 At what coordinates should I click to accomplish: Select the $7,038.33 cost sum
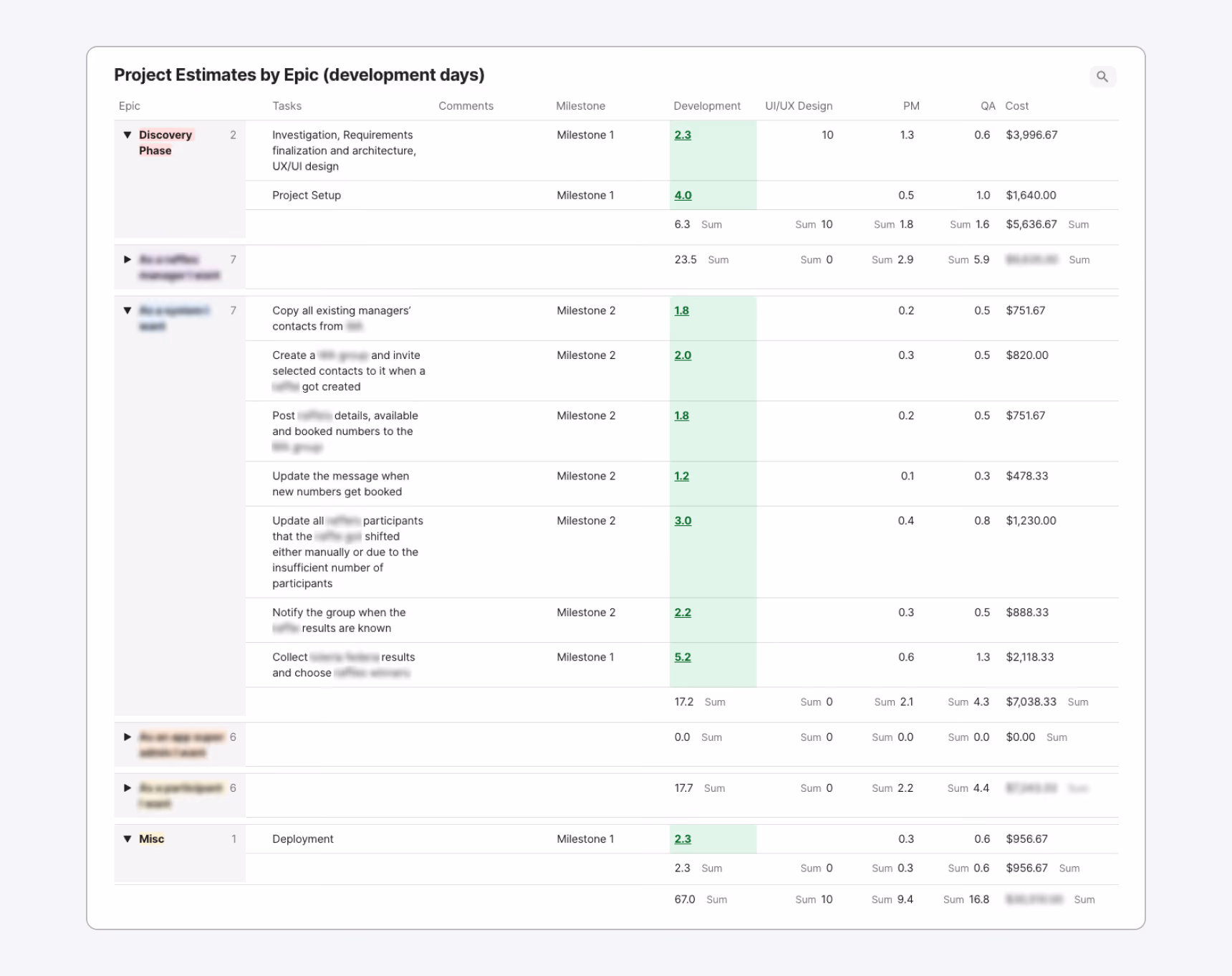pos(1031,702)
